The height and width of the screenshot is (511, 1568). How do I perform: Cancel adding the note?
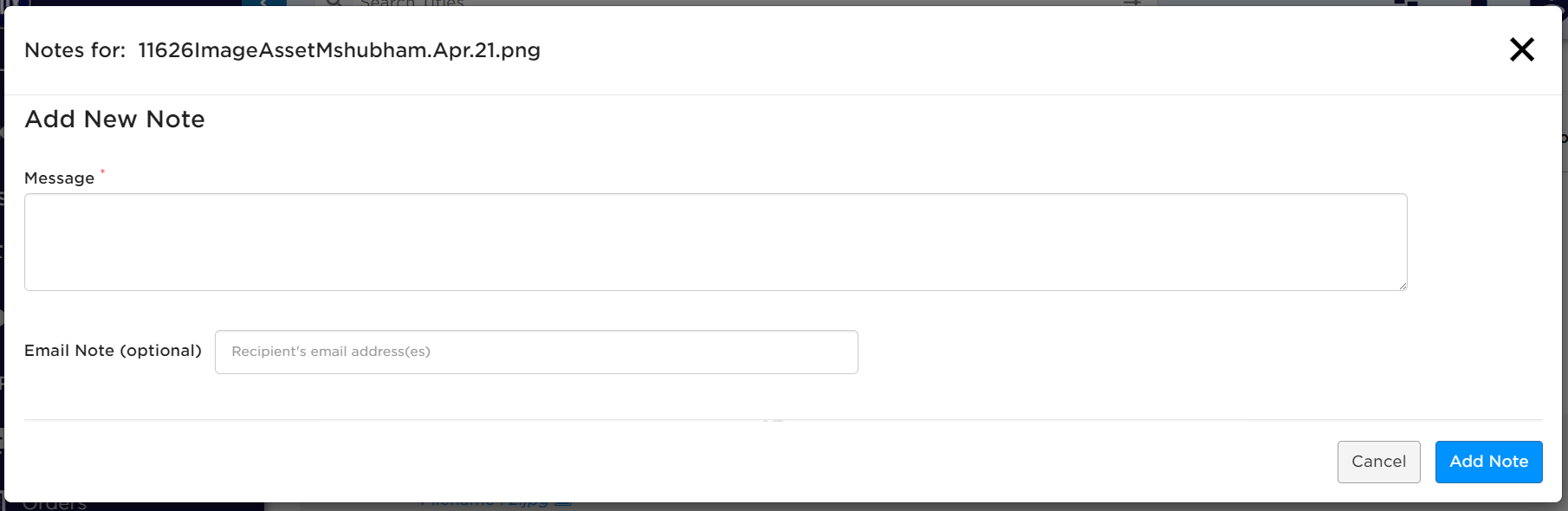coord(1378,462)
